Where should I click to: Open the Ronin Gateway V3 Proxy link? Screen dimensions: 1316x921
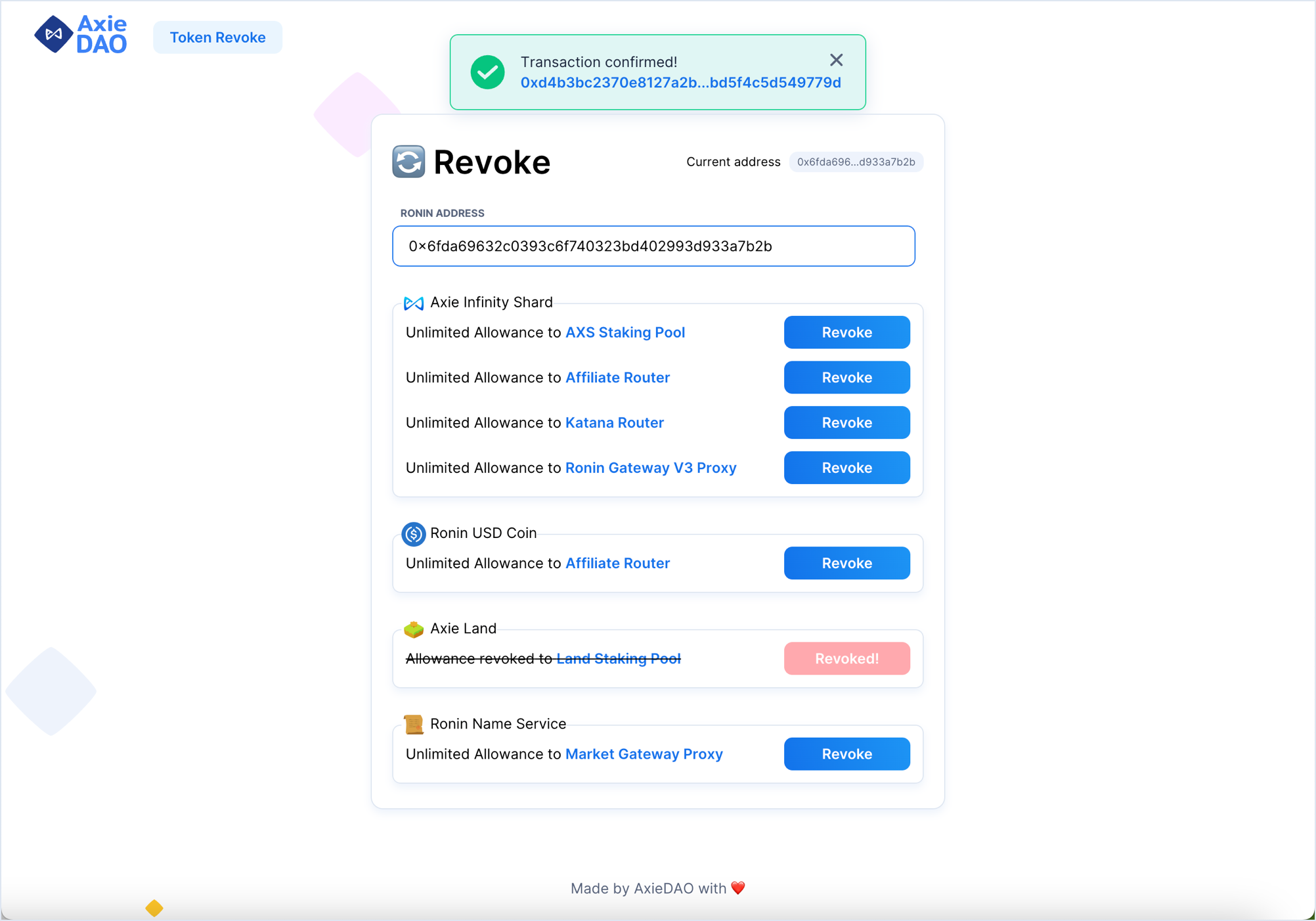coord(650,468)
